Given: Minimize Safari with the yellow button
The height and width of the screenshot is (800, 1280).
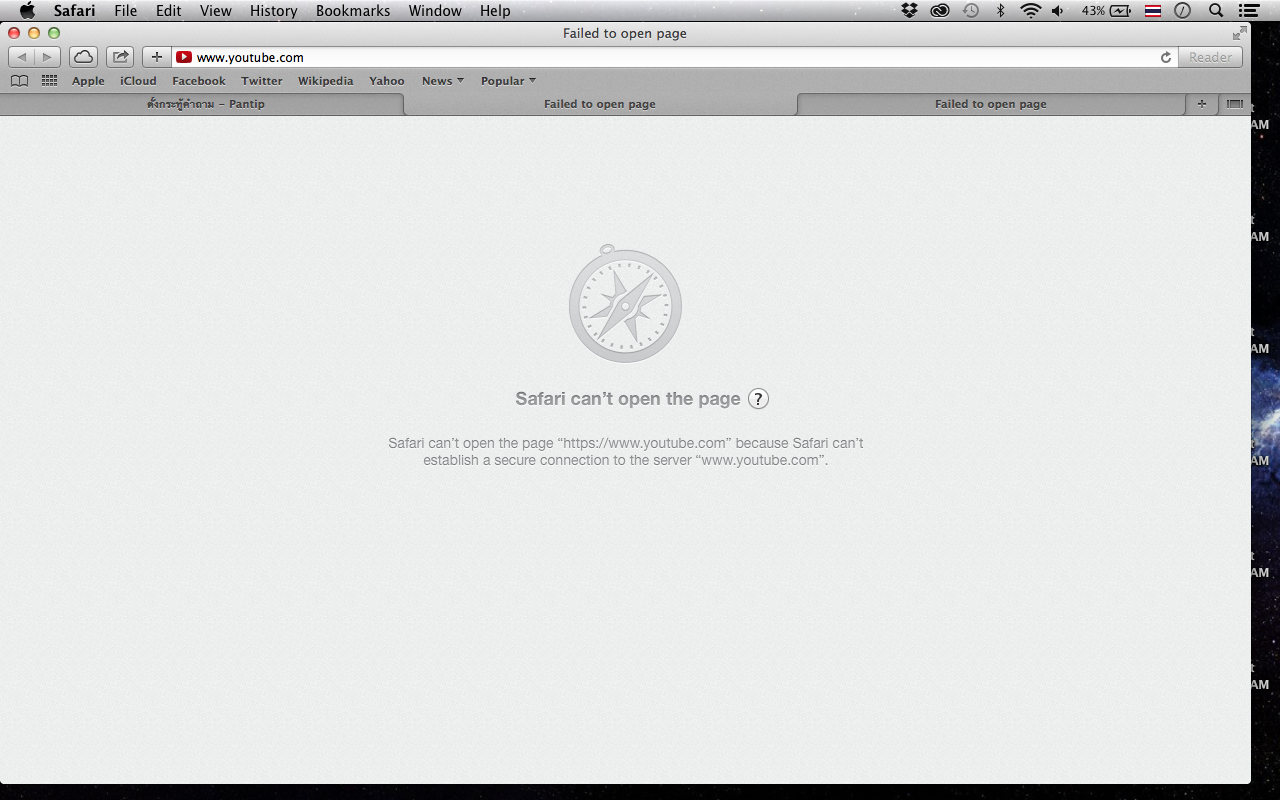Looking at the screenshot, I should click(34, 33).
